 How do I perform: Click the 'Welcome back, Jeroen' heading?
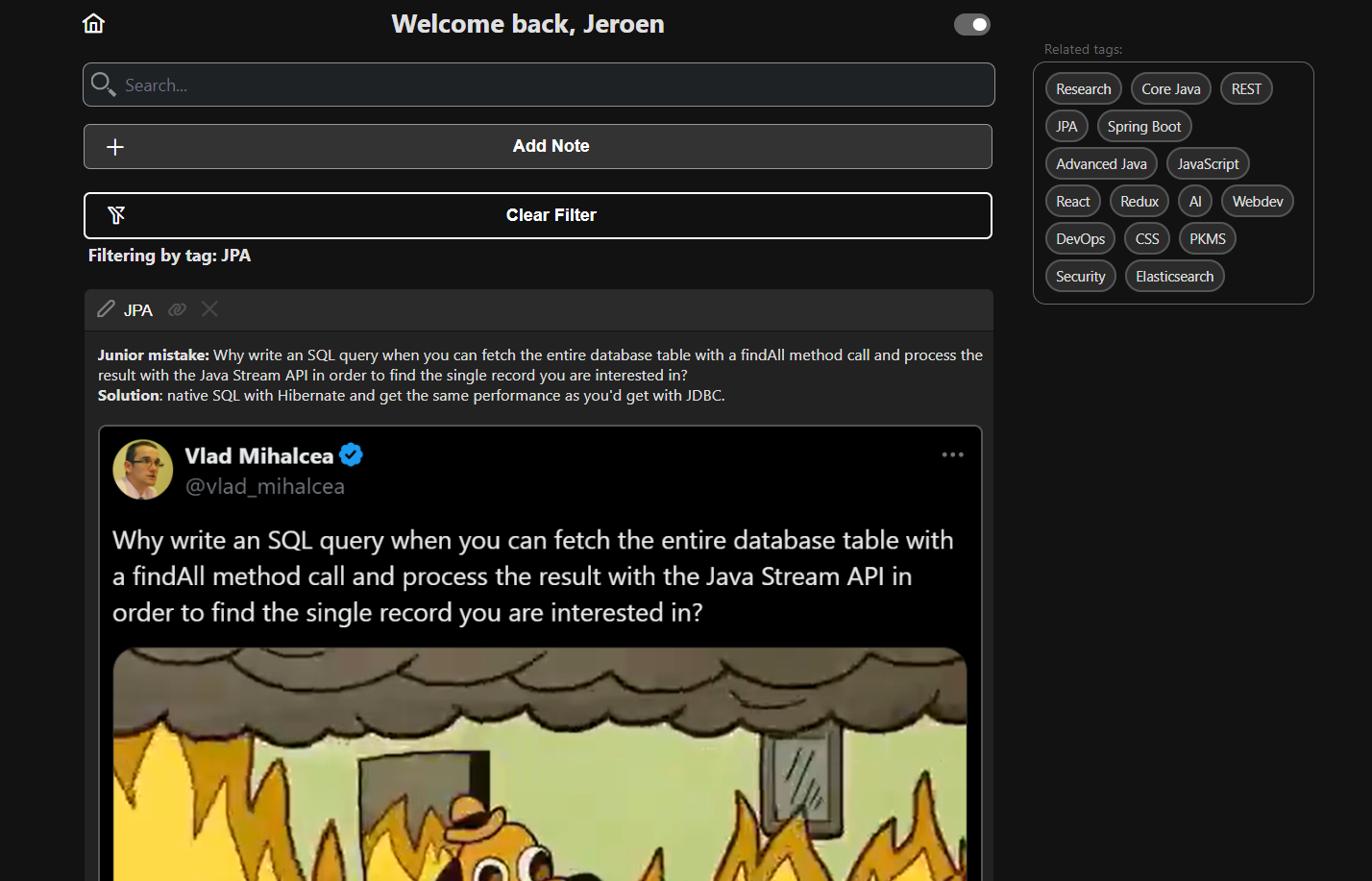tap(527, 24)
